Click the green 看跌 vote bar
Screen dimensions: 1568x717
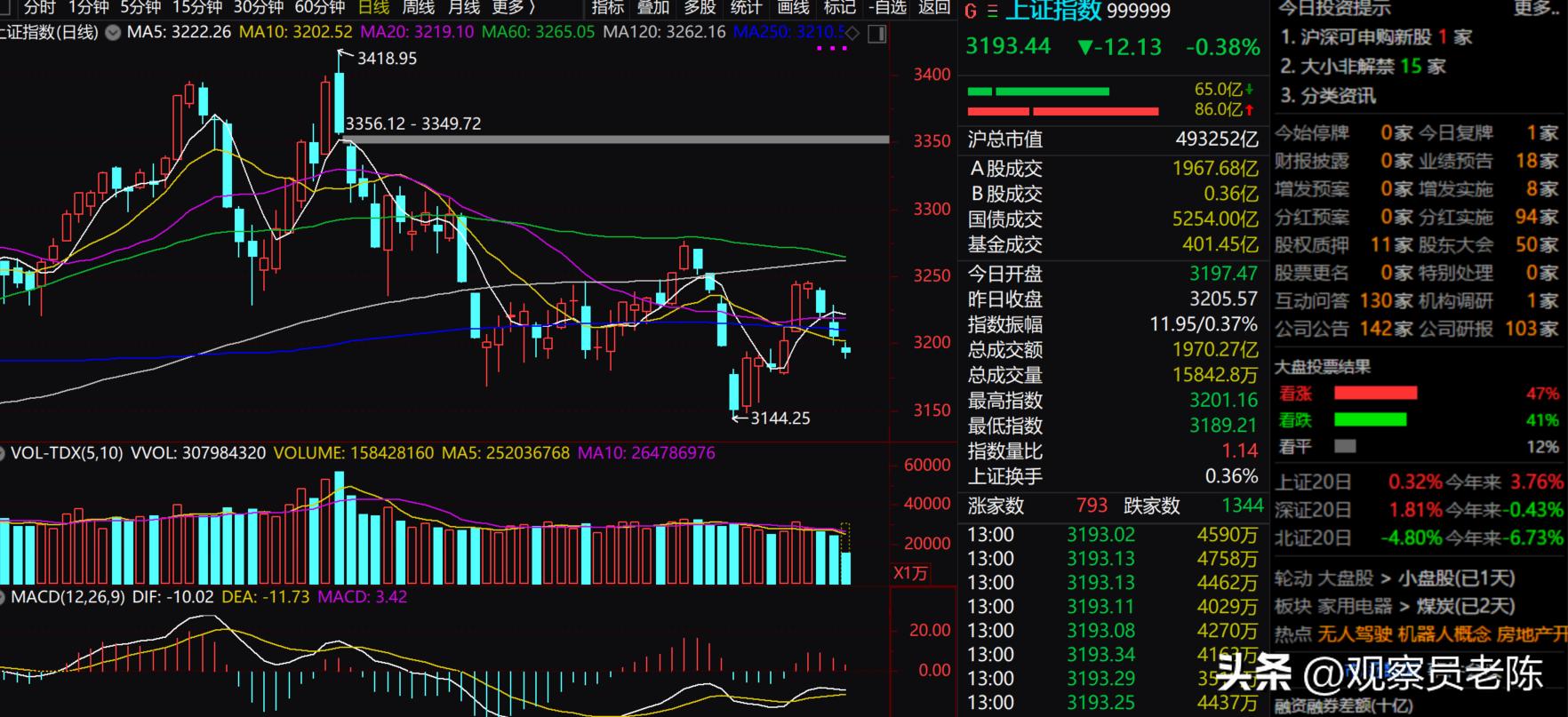tap(1370, 419)
